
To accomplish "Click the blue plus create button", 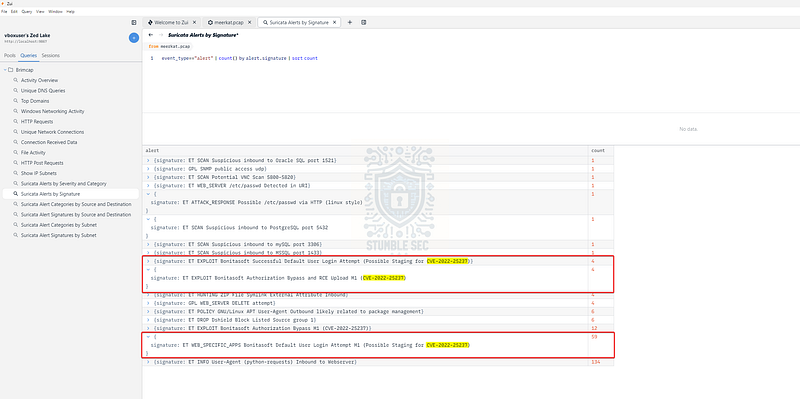I will pos(134,38).
